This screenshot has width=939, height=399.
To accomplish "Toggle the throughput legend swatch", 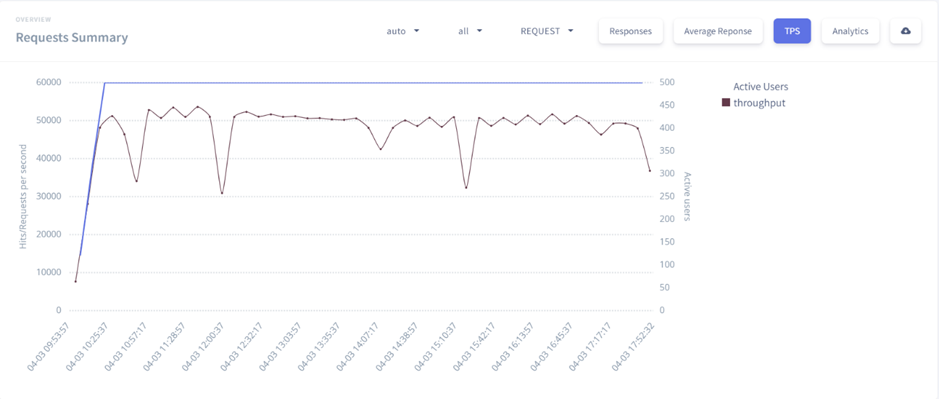I will pos(726,103).
